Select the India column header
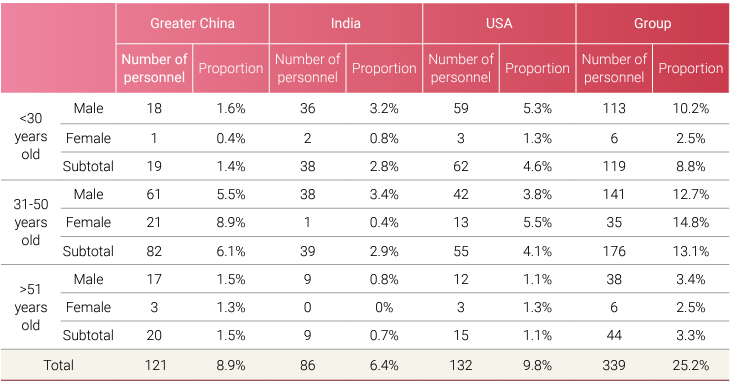731x381 pixels. (345, 23)
